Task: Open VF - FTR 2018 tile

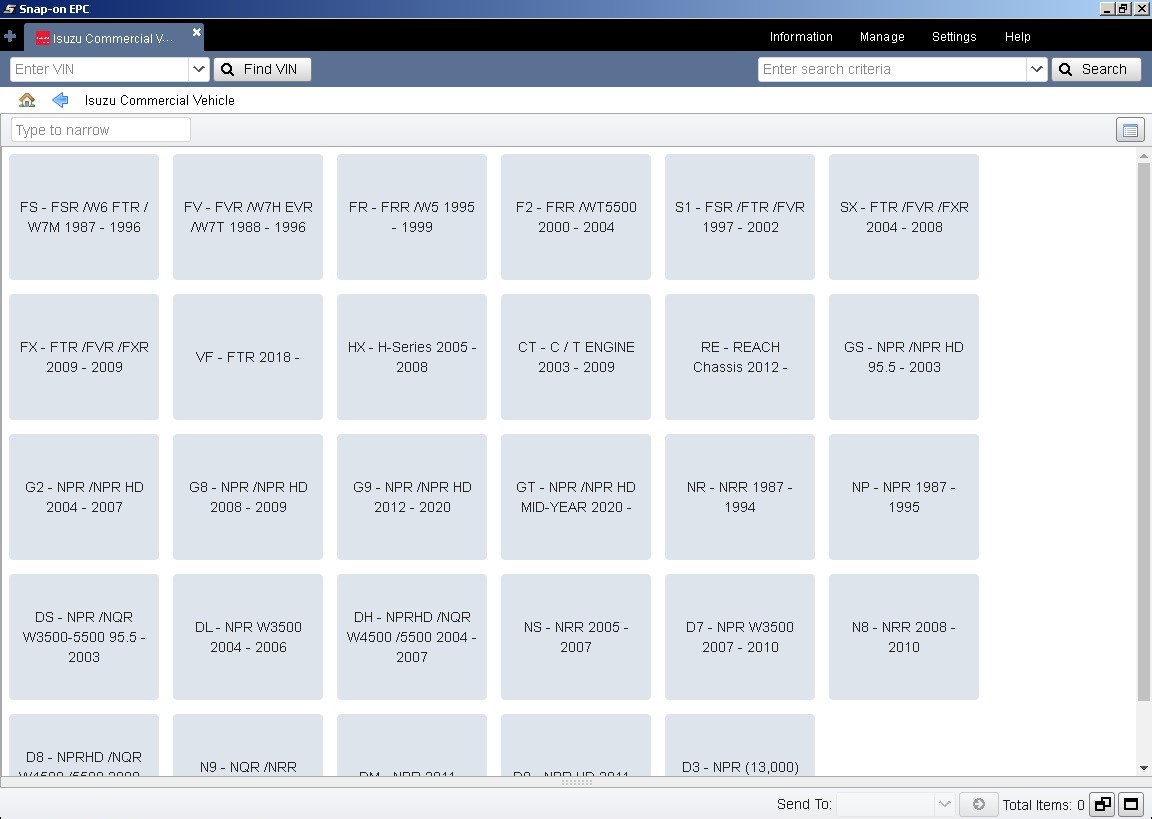Action: [248, 357]
